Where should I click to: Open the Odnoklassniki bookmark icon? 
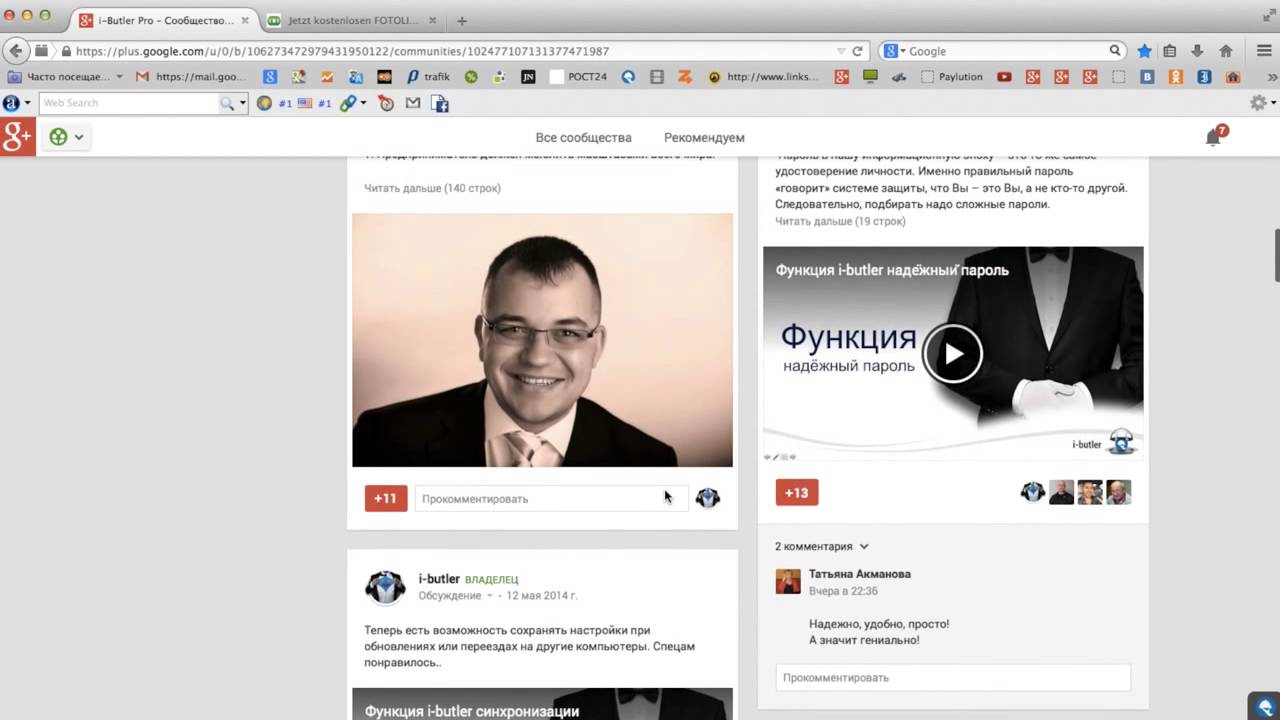point(1176,76)
